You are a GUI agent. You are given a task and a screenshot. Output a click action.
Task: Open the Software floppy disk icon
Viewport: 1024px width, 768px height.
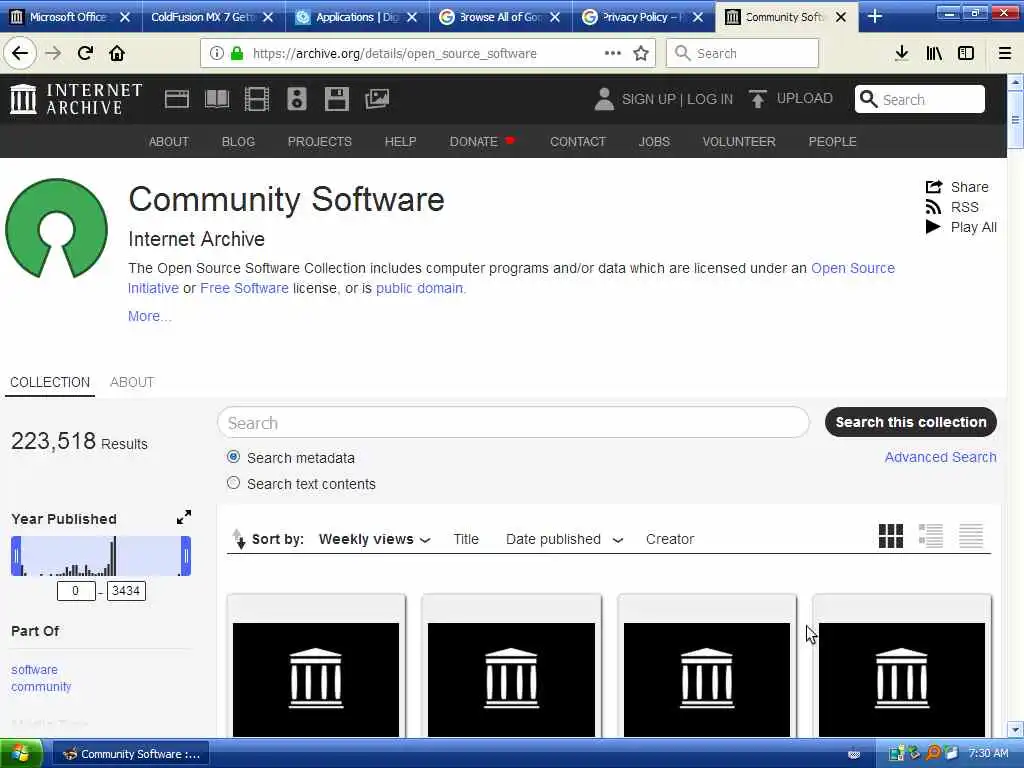click(337, 99)
